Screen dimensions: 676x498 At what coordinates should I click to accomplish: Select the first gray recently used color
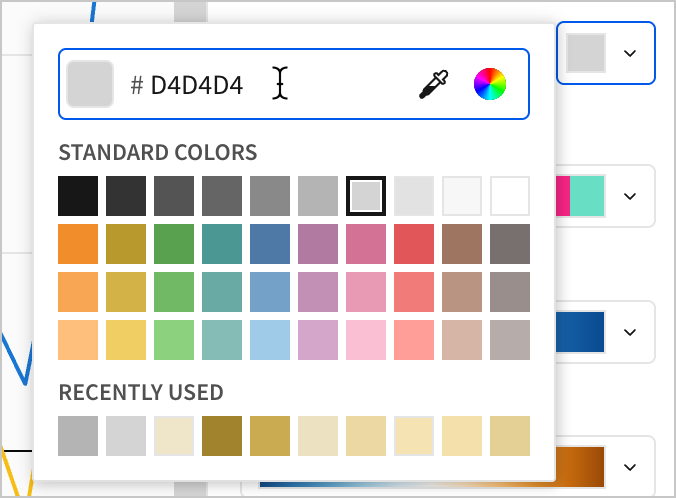pyautogui.click(x=78, y=436)
